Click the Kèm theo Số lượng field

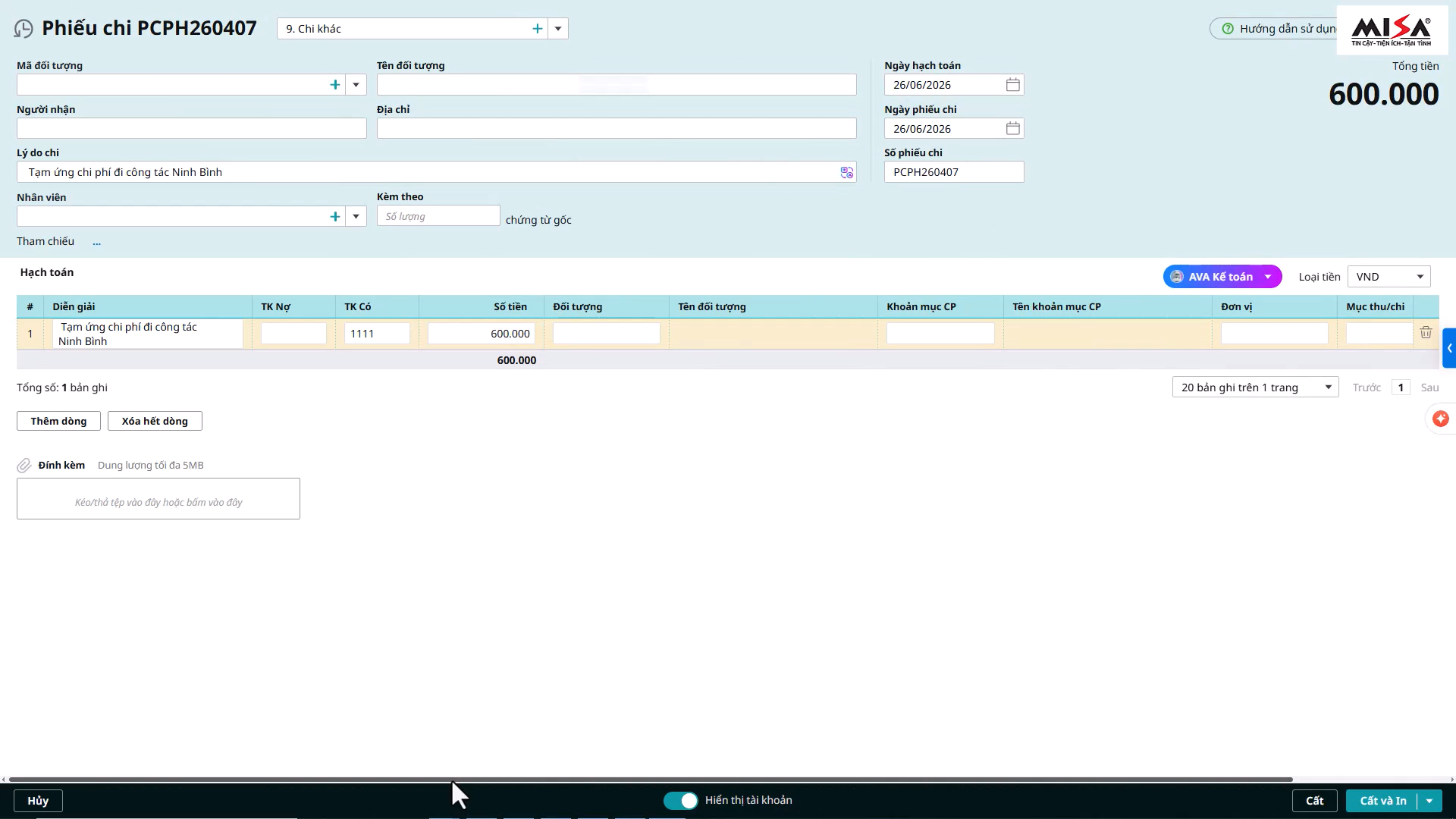[x=438, y=216]
